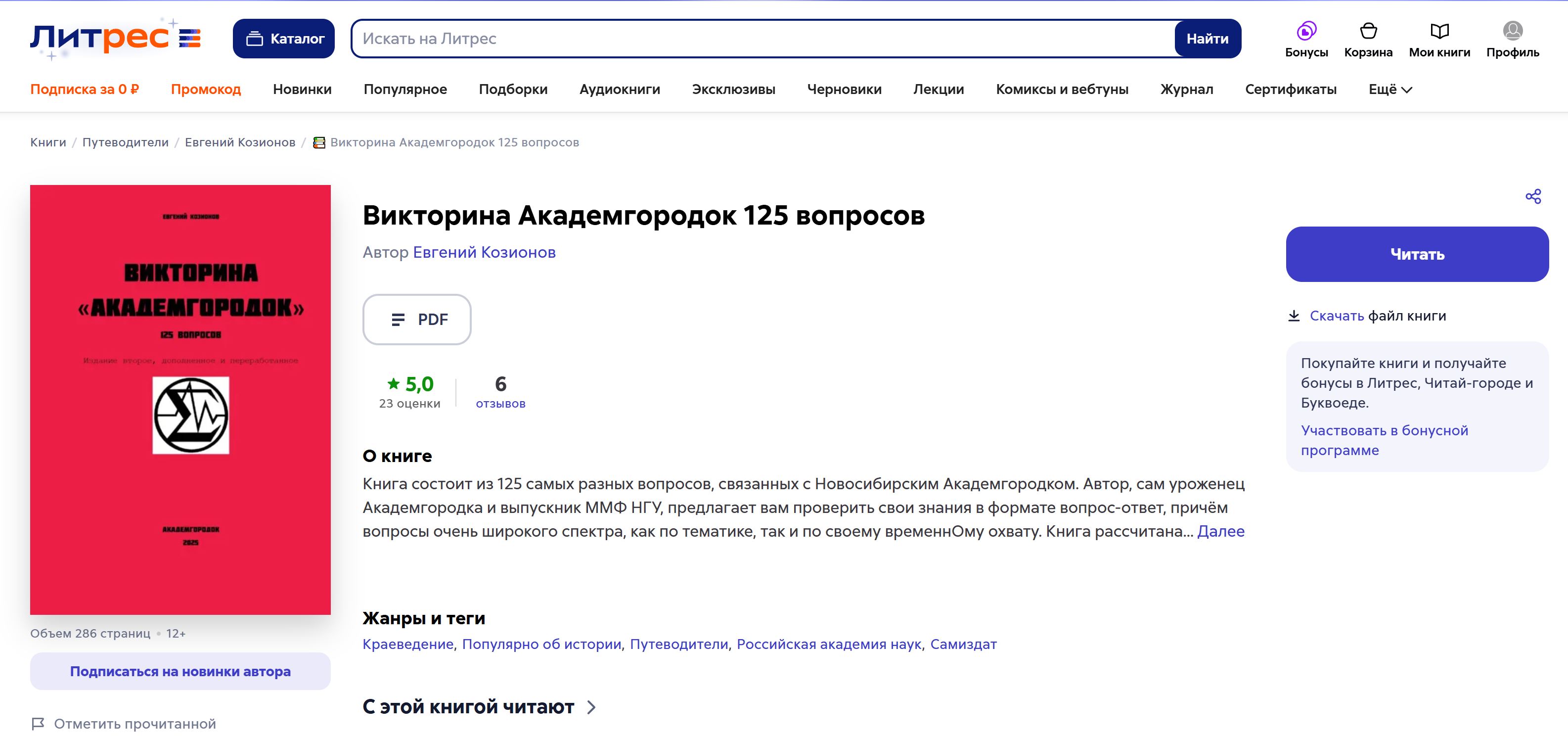This screenshot has height=739, width=1568.
Task: Open the Корзина shopping basket
Action: click(x=1368, y=31)
